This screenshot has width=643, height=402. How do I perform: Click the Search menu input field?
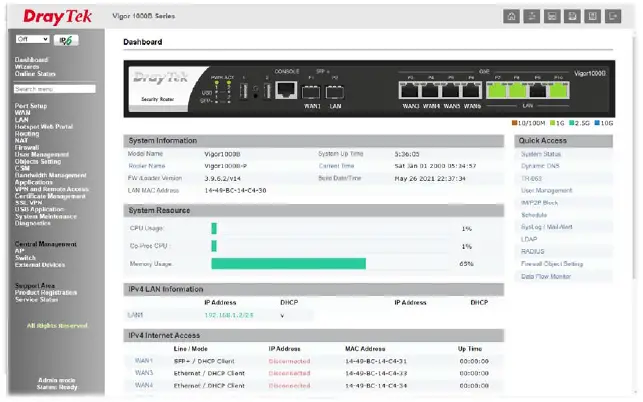(55, 89)
